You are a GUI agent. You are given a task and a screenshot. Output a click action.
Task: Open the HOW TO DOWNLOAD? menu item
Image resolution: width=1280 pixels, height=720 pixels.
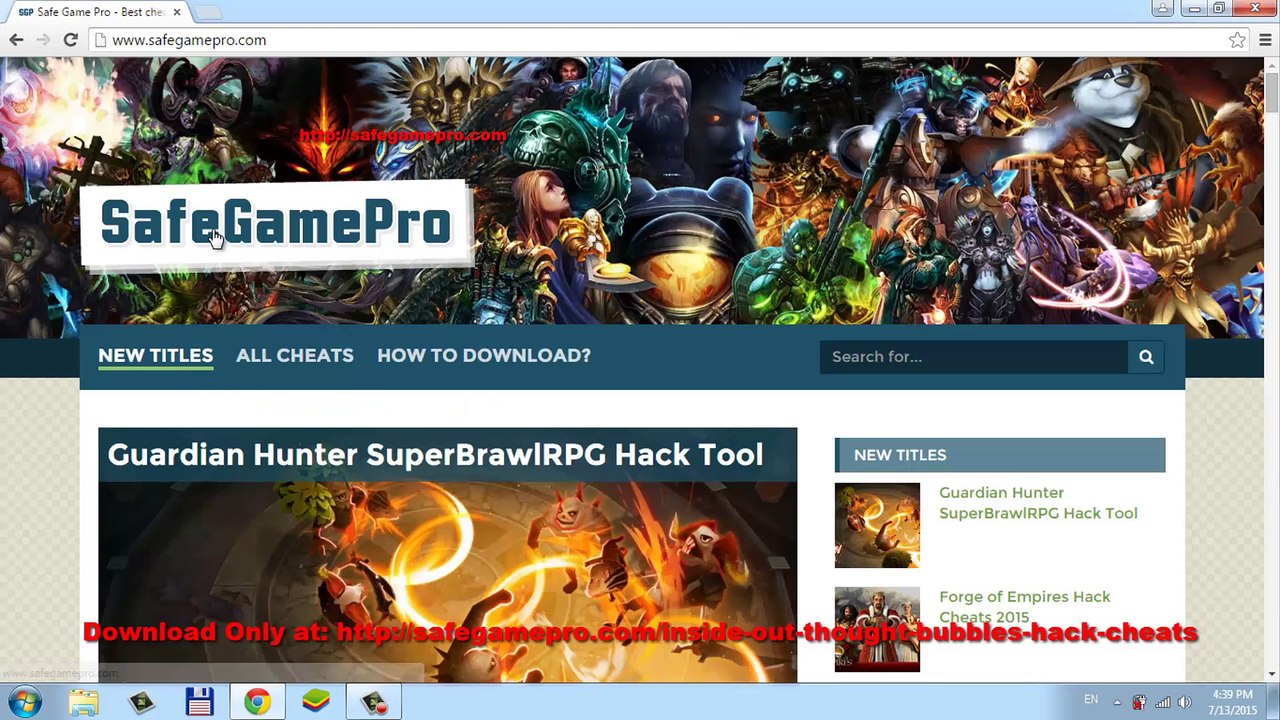[x=484, y=355]
